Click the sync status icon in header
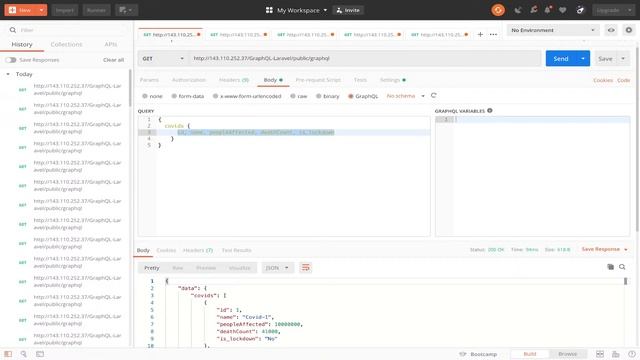Viewport: 640px width, 360px height. point(498,10)
